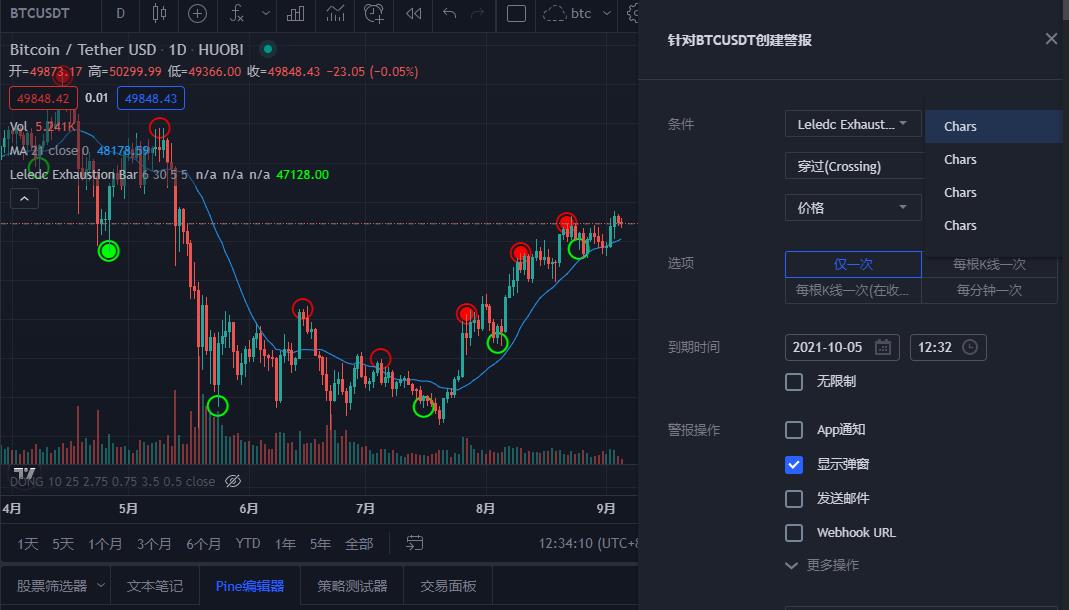Click the BTCUSDT symbol search field
The image size is (1069, 610).
(x=40, y=14)
